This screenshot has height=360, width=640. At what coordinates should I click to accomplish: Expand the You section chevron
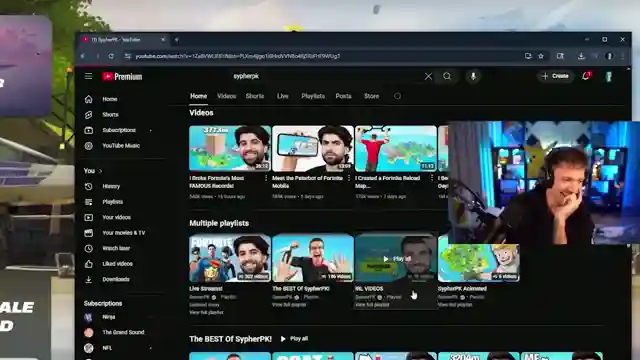(x=100, y=171)
